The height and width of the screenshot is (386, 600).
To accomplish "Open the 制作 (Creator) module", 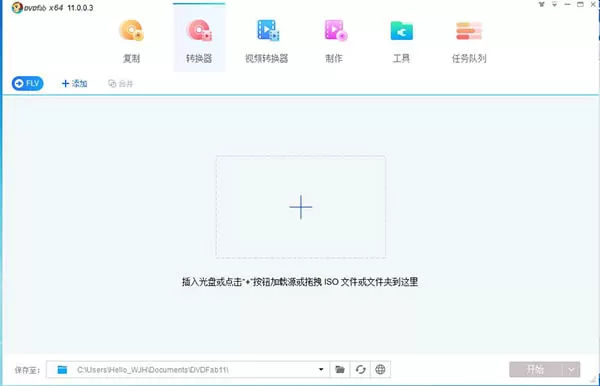I will click(x=334, y=41).
